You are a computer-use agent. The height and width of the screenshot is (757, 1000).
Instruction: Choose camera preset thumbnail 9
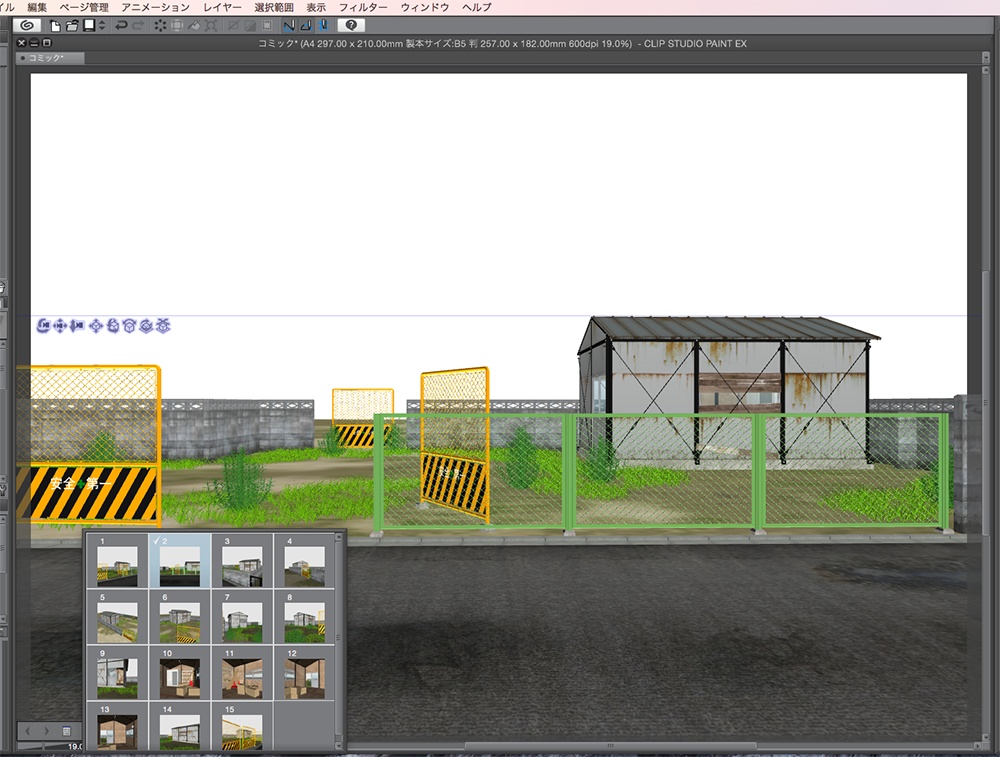[x=117, y=673]
